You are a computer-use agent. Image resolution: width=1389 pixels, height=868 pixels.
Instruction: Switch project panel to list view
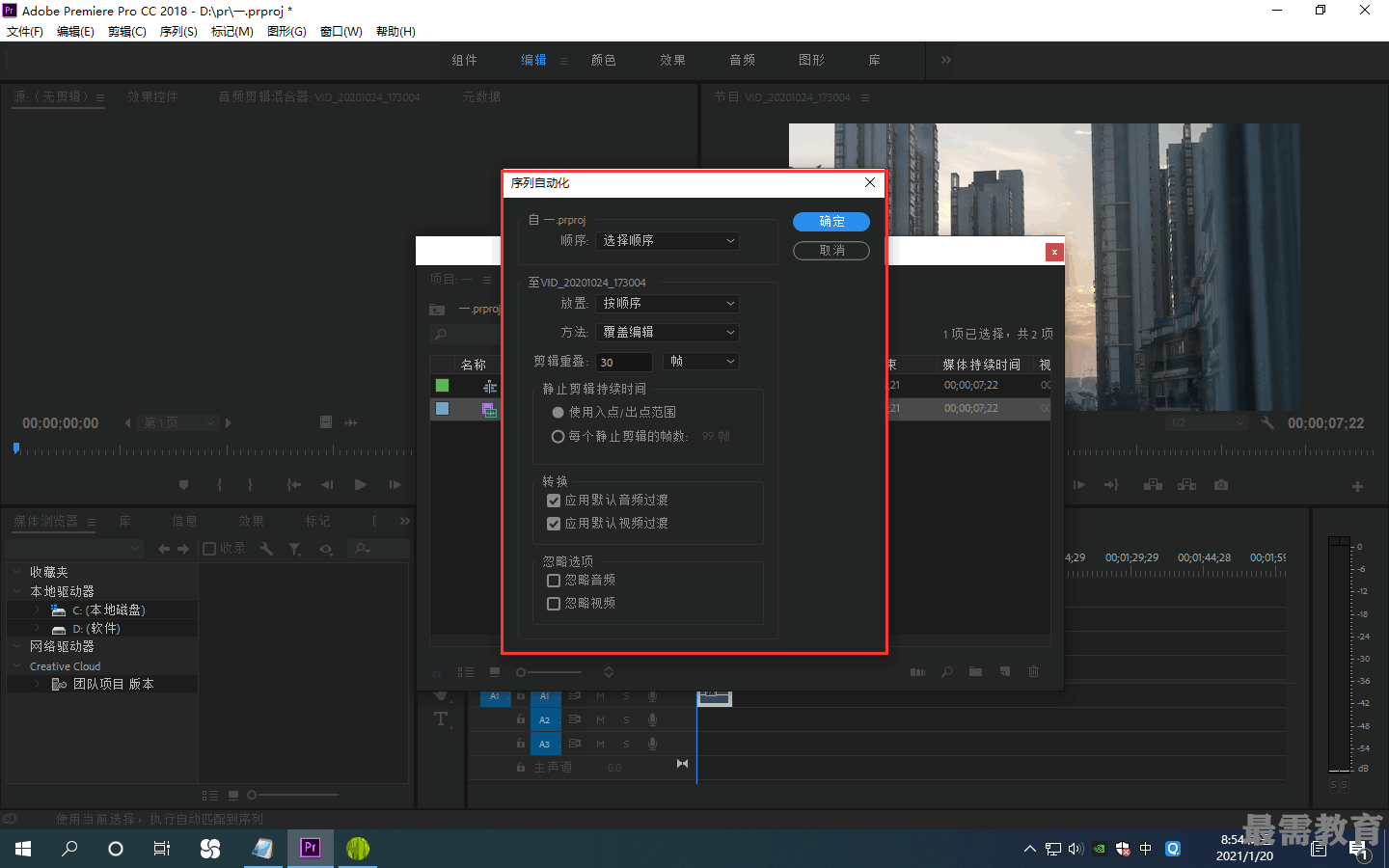pos(466,672)
